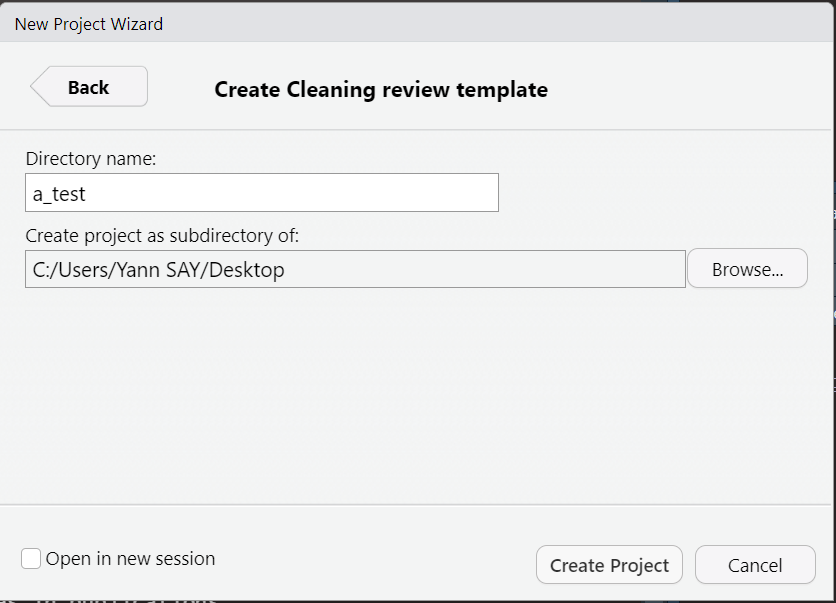Enable the Open in new session checkbox
836x603 pixels.
[x=31, y=559]
